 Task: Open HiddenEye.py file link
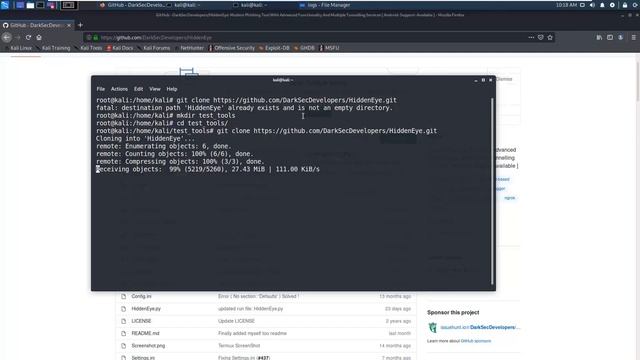point(146,309)
